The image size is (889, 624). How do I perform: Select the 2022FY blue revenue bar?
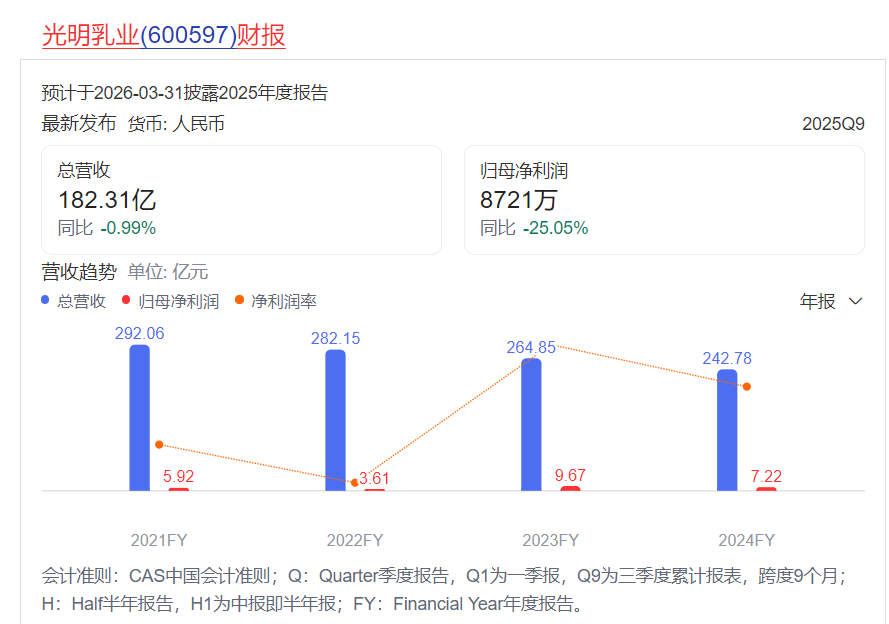335,420
